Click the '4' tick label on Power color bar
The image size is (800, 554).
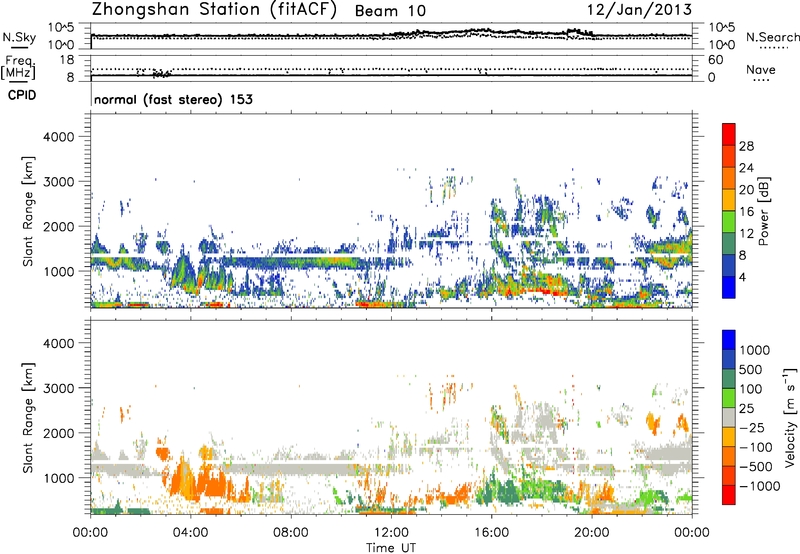742,277
